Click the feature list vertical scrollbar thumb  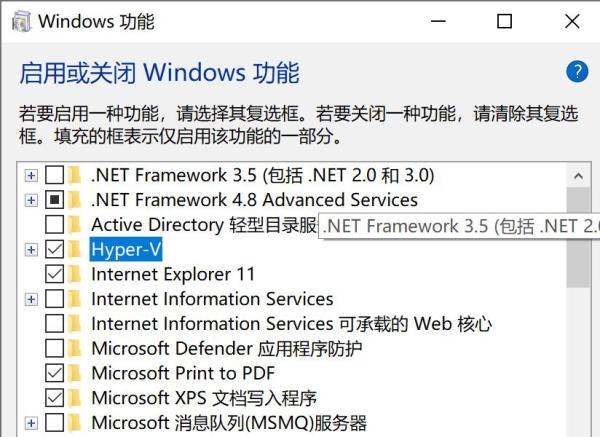577,245
